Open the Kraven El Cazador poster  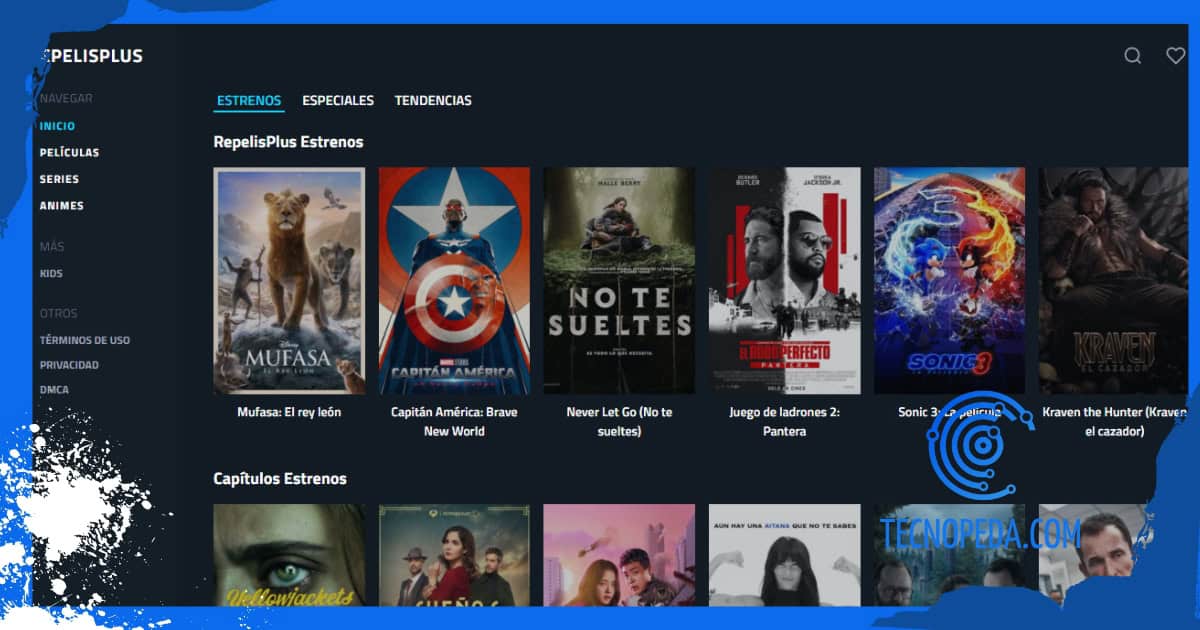pos(1113,281)
